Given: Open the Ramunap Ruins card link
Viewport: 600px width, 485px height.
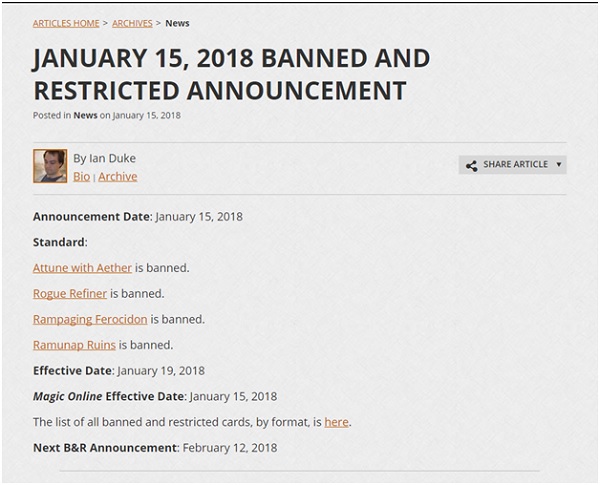Looking at the screenshot, I should [x=74, y=345].
